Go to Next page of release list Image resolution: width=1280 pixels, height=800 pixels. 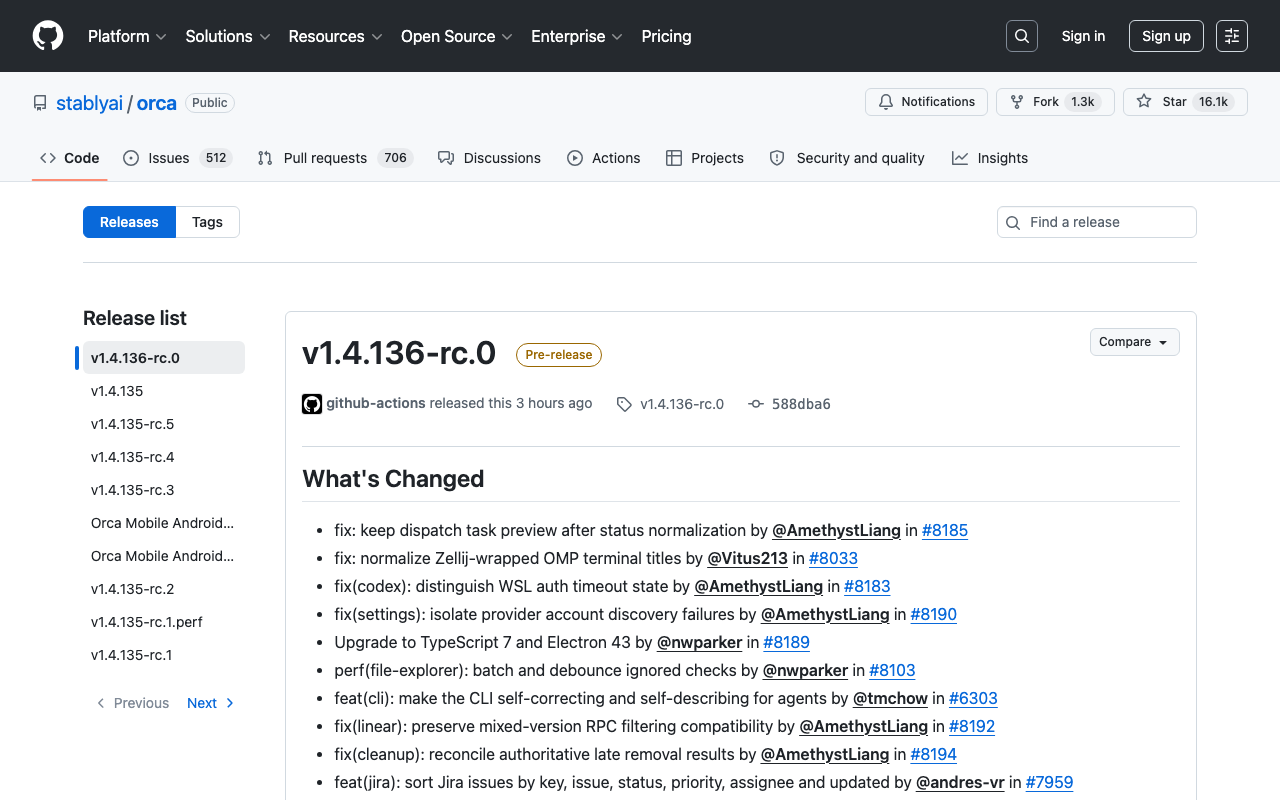click(211, 703)
